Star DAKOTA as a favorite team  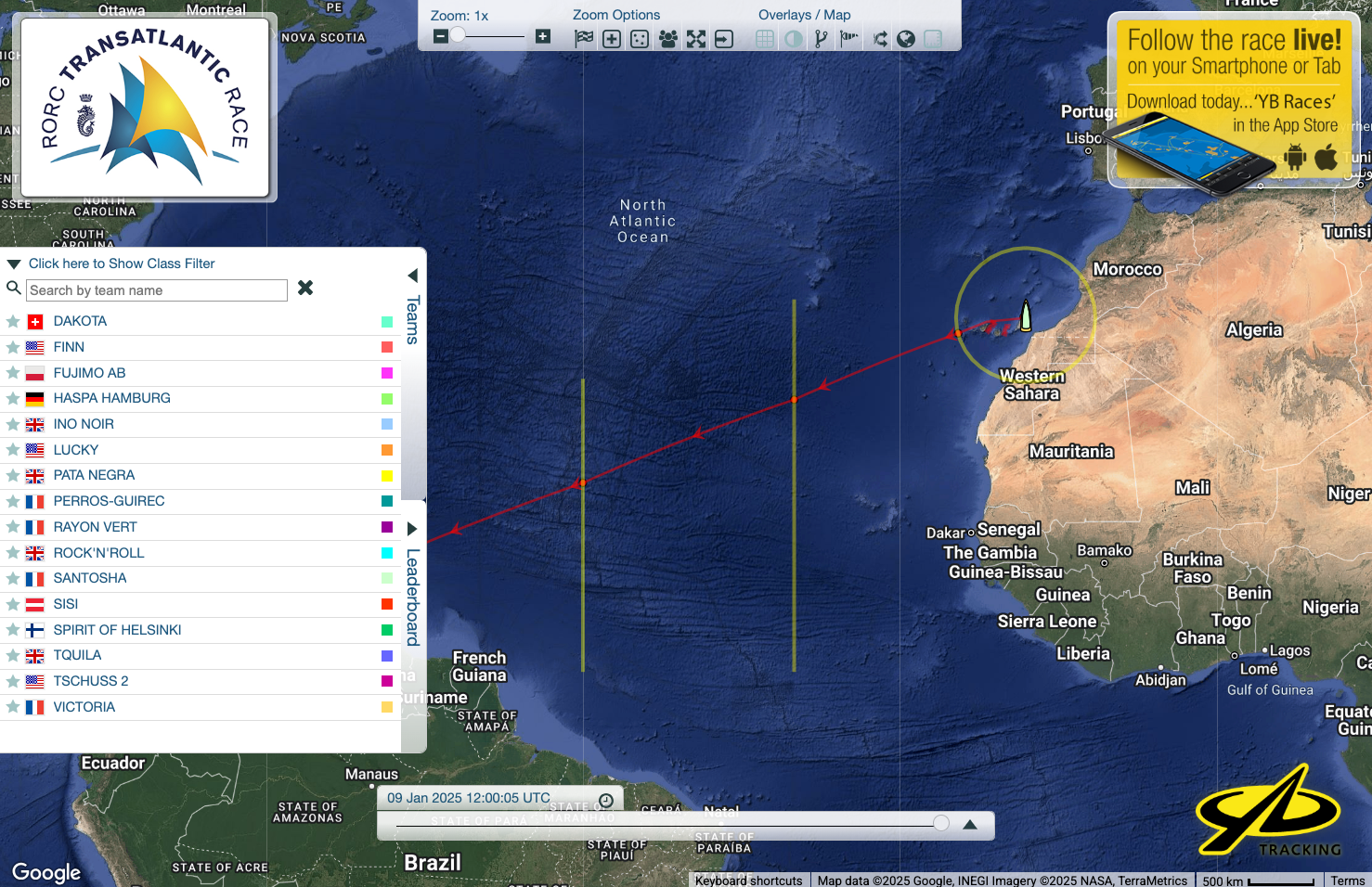13,321
